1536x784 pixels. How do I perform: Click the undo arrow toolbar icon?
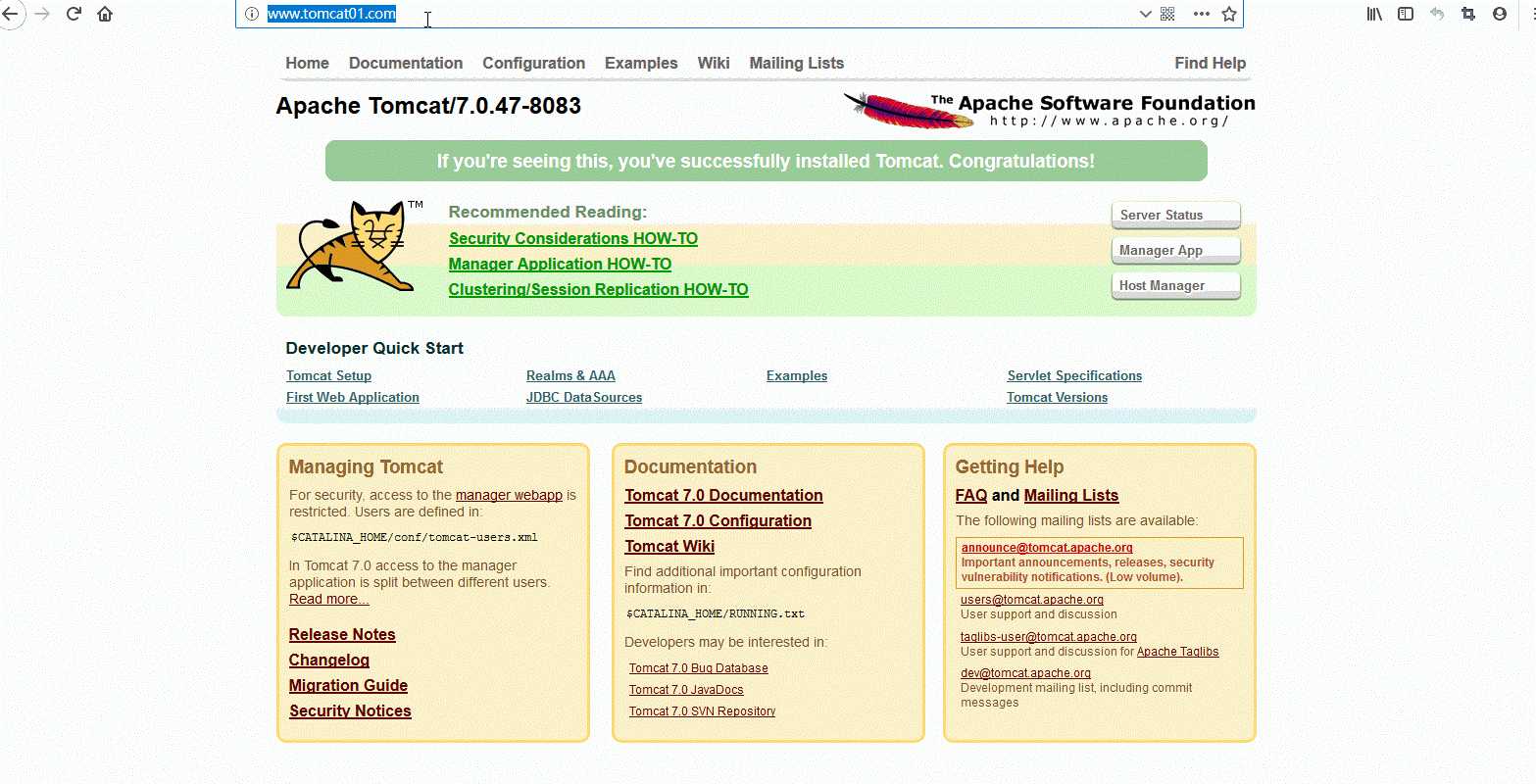pyautogui.click(x=1437, y=14)
